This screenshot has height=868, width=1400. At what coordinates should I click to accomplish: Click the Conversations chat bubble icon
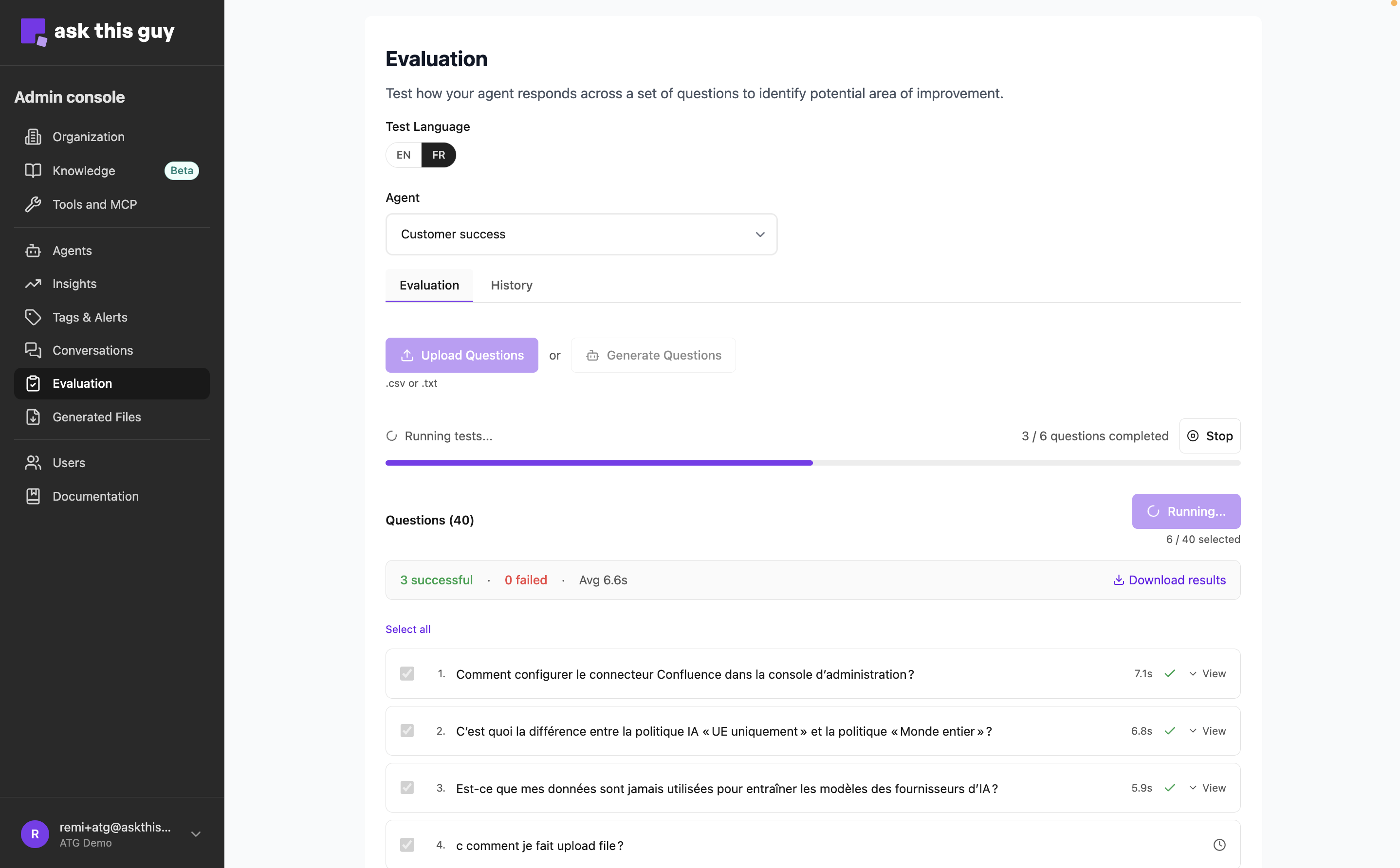point(33,350)
